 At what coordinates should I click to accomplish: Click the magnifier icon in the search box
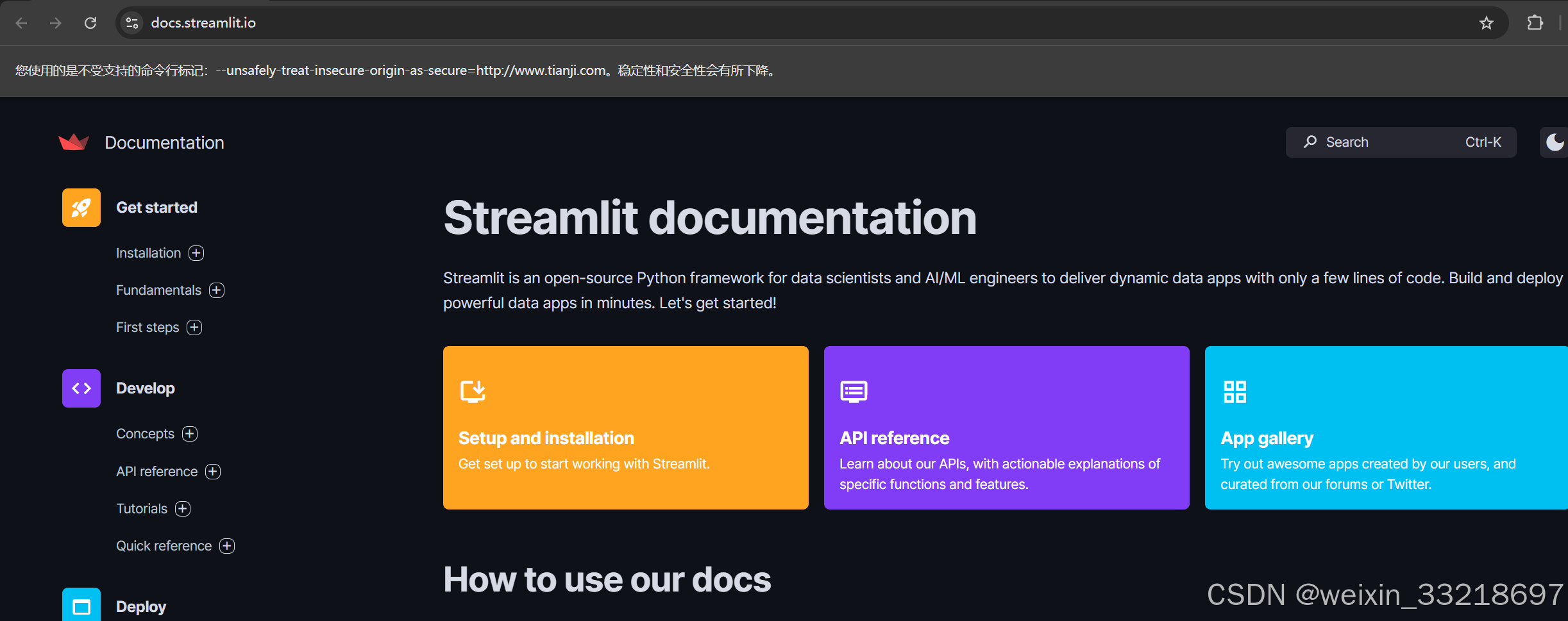1310,142
